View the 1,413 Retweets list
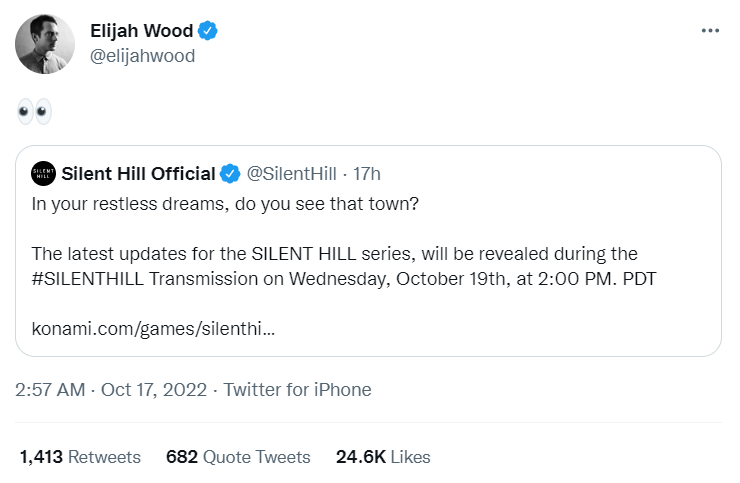 click(x=80, y=457)
